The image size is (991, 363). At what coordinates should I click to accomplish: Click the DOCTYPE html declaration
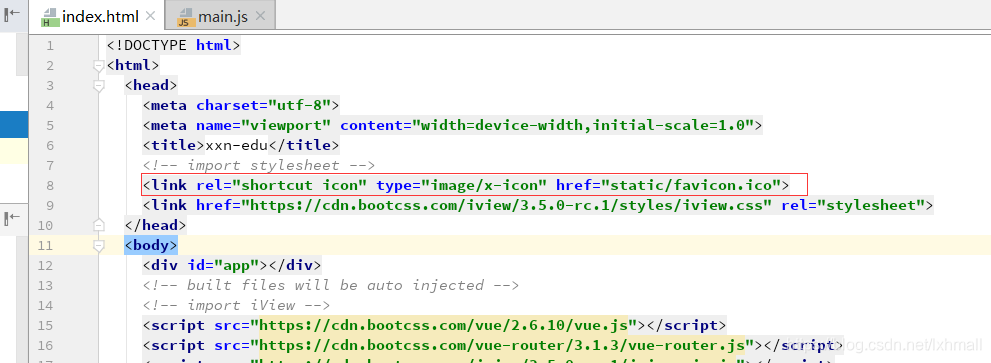tap(174, 46)
